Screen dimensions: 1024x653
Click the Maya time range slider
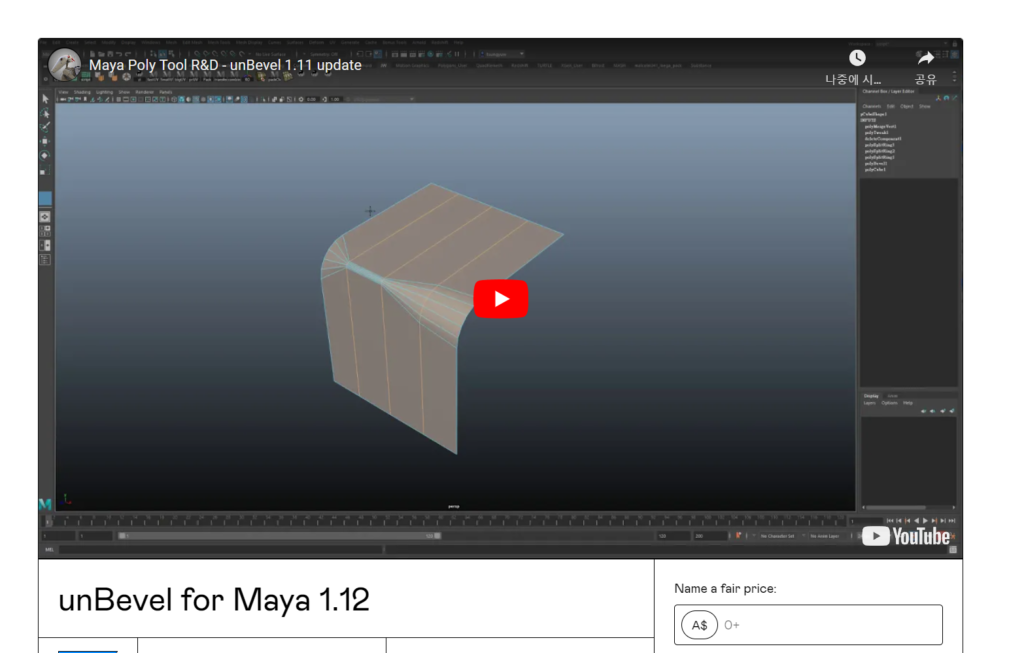tap(280, 536)
